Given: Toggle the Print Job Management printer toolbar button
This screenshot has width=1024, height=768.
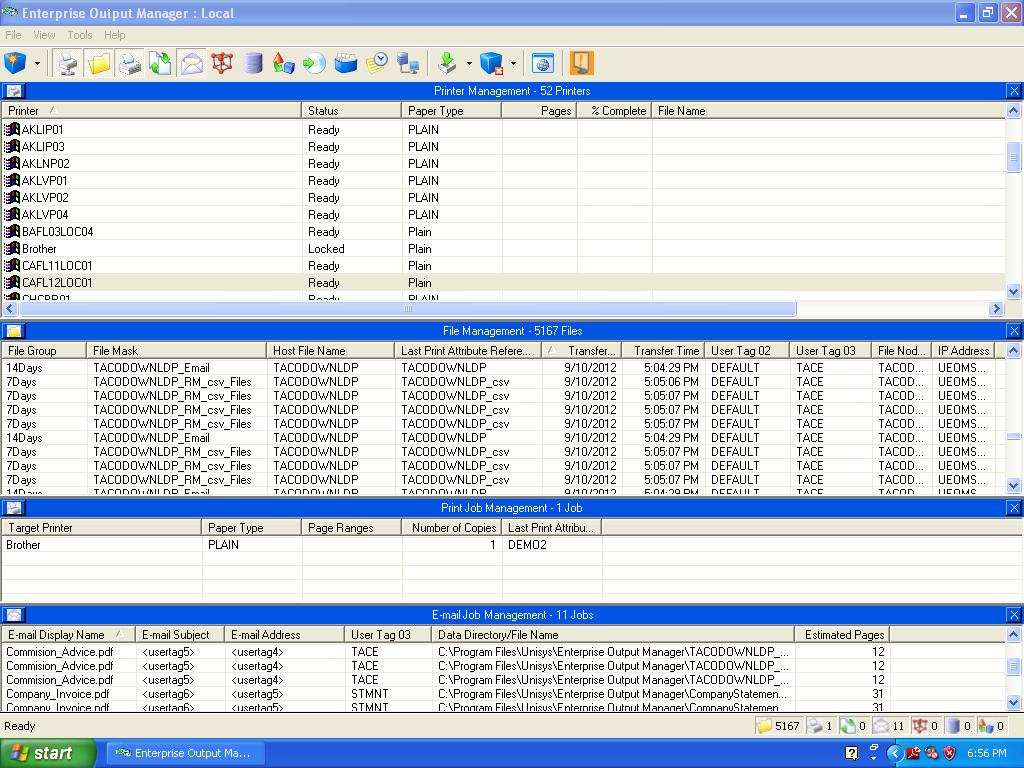Looking at the screenshot, I should 130,63.
